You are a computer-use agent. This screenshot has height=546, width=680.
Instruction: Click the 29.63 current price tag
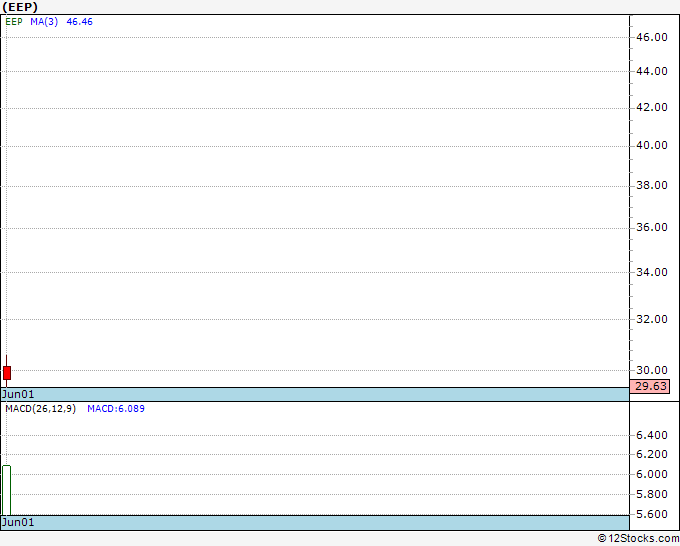click(x=650, y=386)
